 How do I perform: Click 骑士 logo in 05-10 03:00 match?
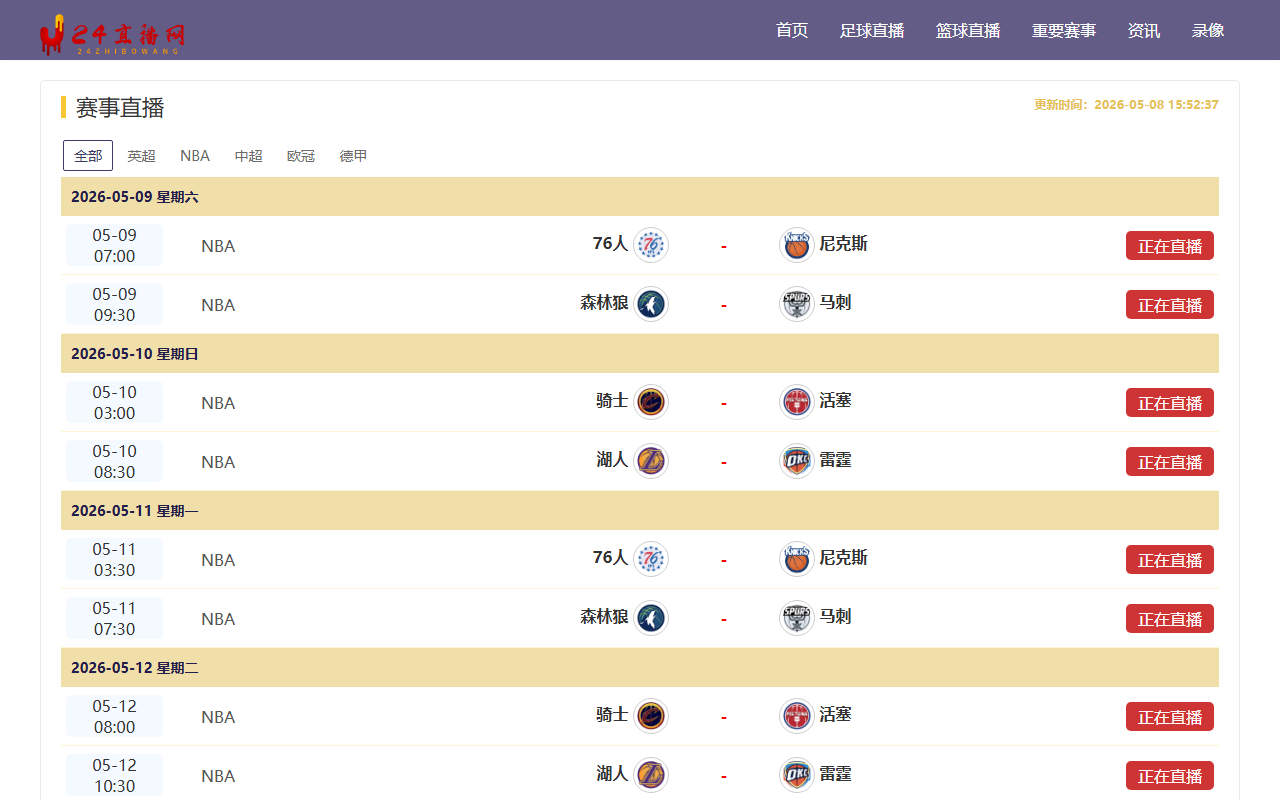651,402
